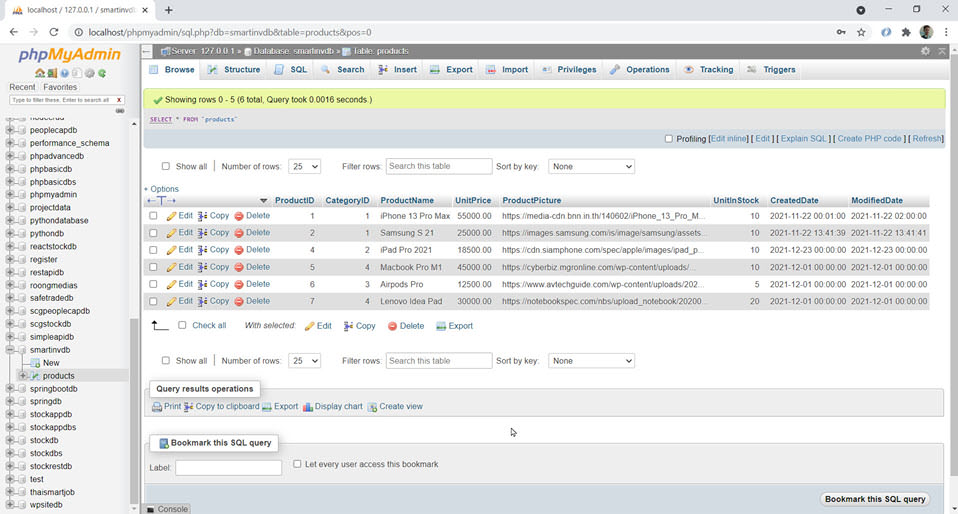Open the SQL tab

pyautogui.click(x=291, y=70)
